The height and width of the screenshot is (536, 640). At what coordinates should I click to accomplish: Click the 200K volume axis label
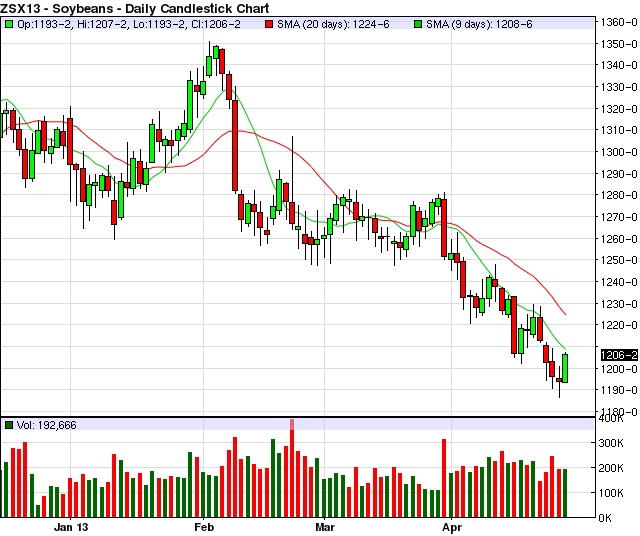click(x=611, y=468)
